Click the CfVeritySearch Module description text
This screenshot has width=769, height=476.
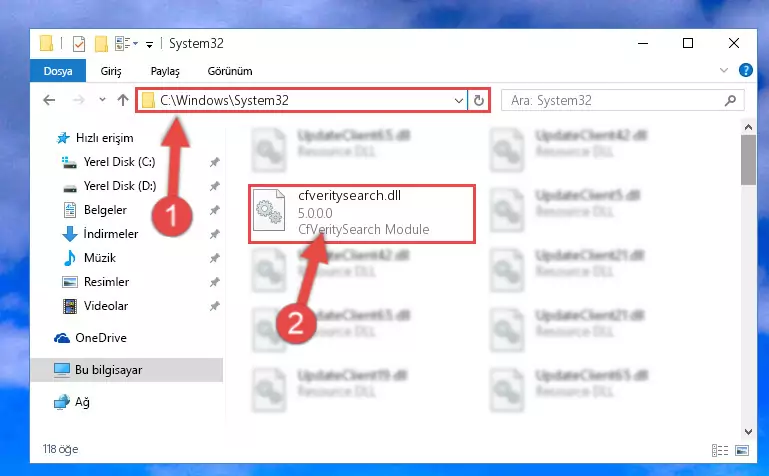pos(363,229)
